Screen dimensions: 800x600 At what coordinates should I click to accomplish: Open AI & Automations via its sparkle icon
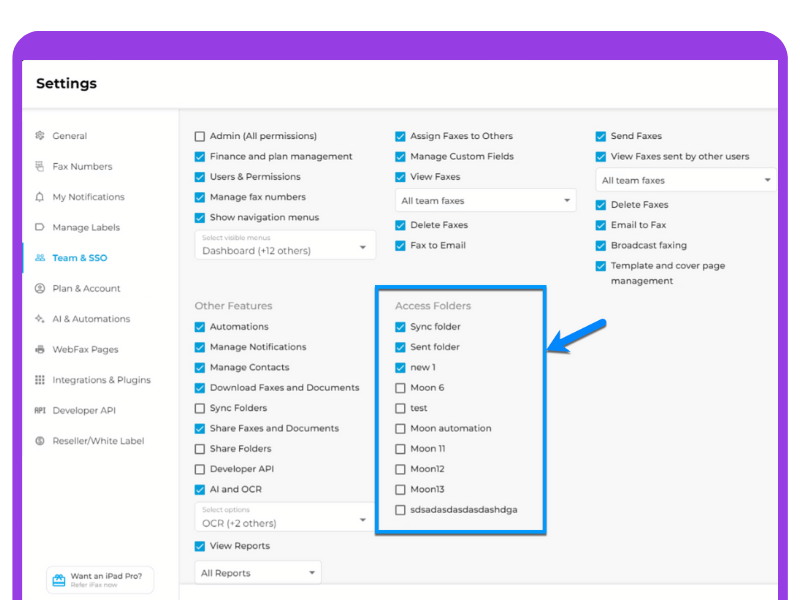click(x=40, y=318)
